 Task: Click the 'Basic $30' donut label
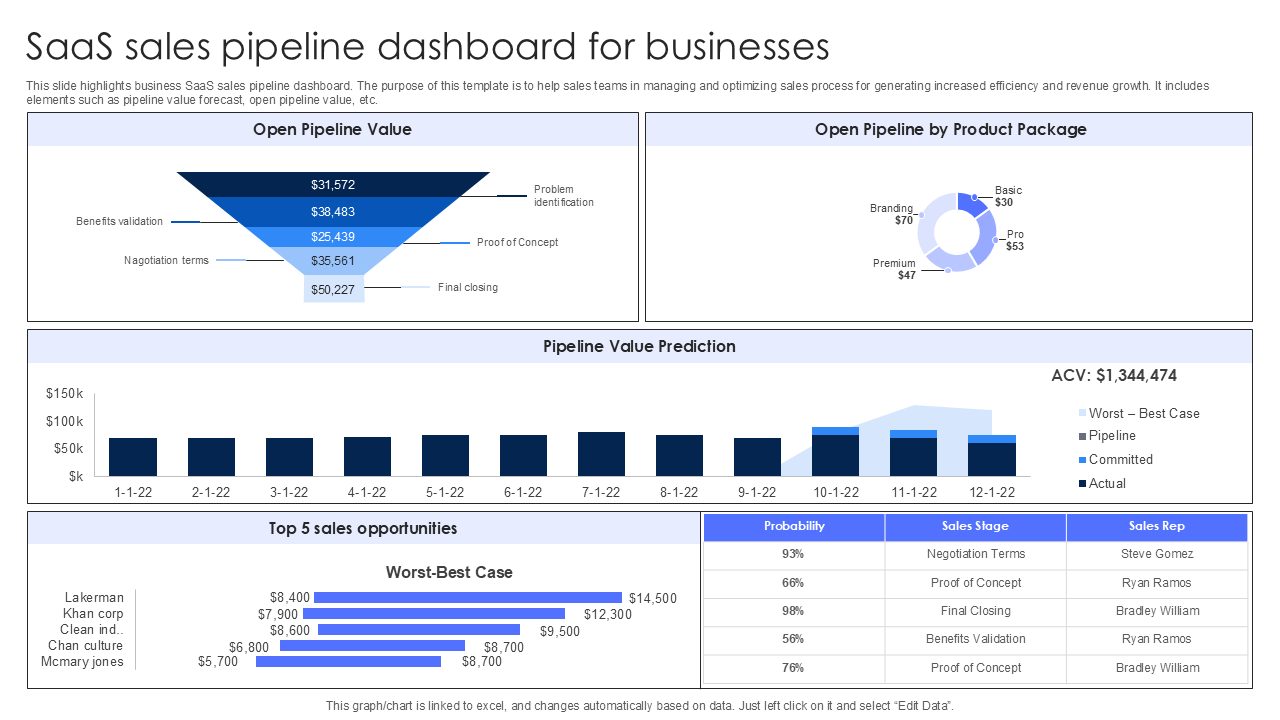[1008, 196]
